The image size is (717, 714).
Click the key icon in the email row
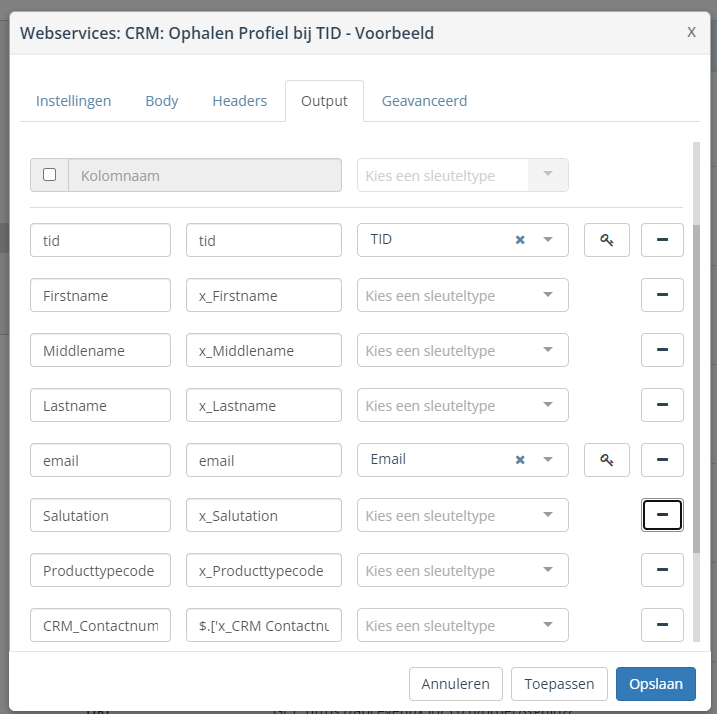(x=607, y=460)
